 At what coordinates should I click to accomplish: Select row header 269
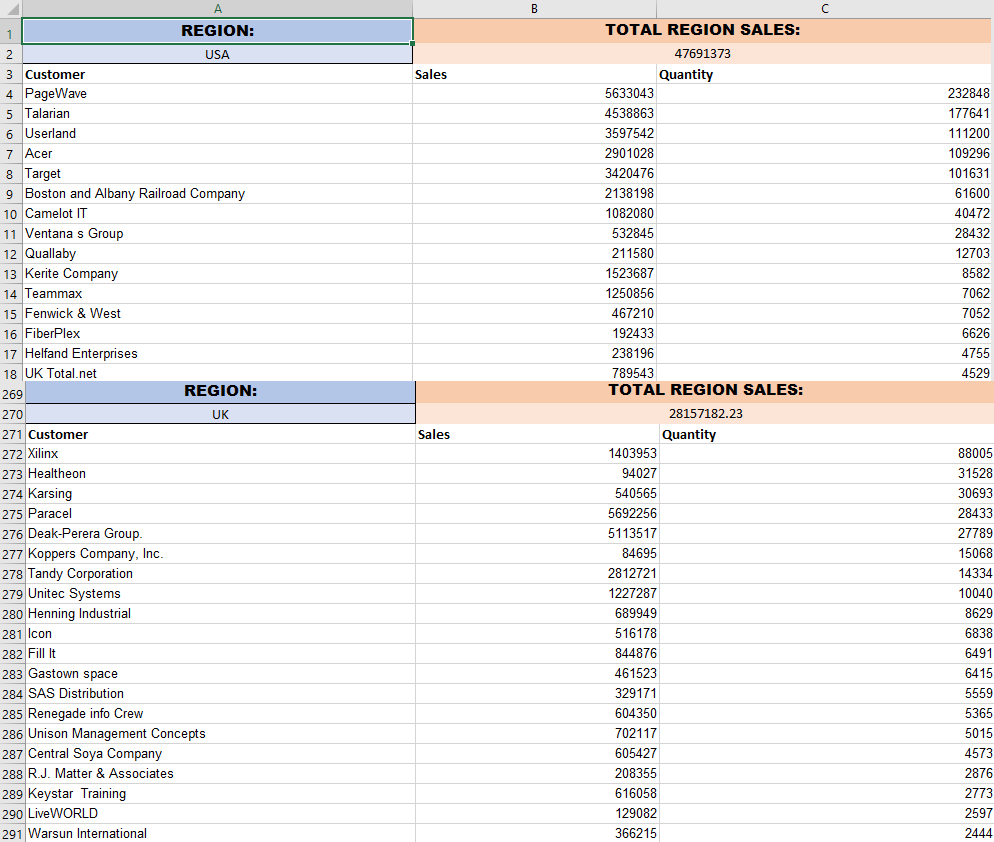click(12, 394)
